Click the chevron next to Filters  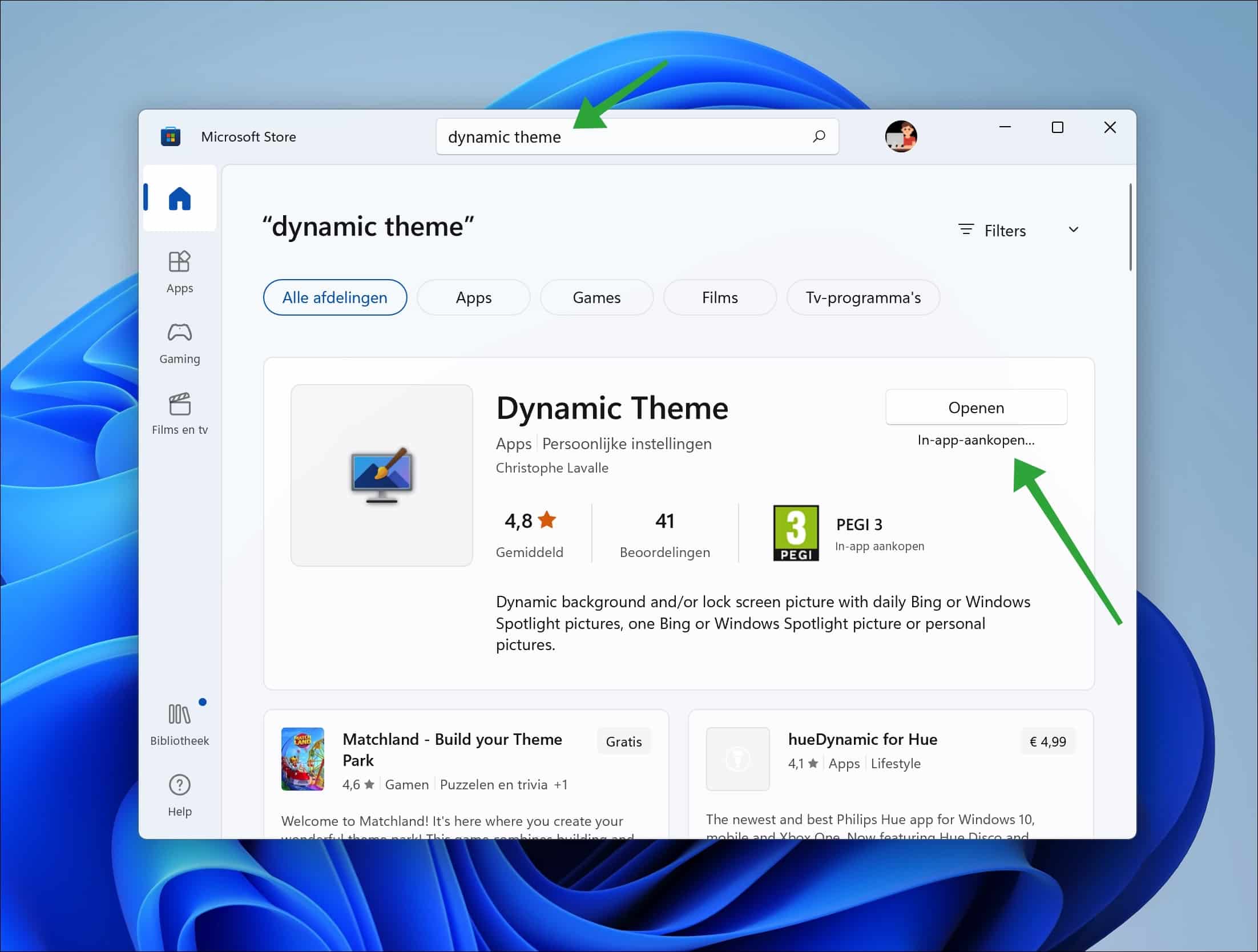(x=1073, y=229)
